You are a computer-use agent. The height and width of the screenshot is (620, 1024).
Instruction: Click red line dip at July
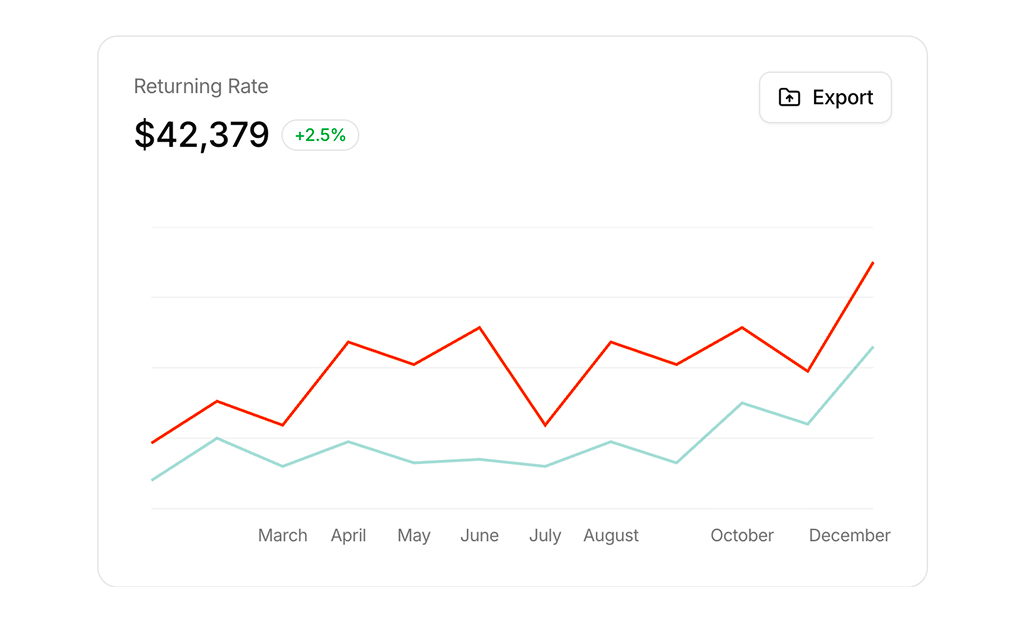545,425
